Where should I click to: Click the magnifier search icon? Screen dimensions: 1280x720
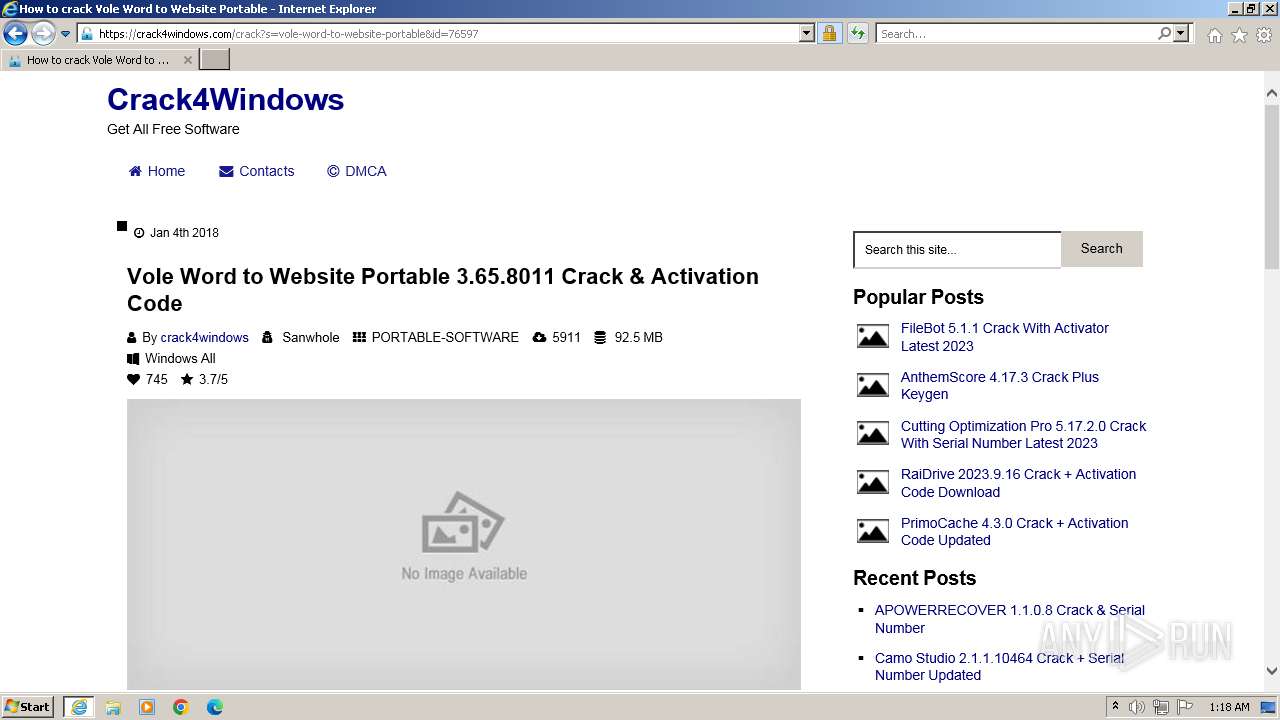pos(1164,34)
